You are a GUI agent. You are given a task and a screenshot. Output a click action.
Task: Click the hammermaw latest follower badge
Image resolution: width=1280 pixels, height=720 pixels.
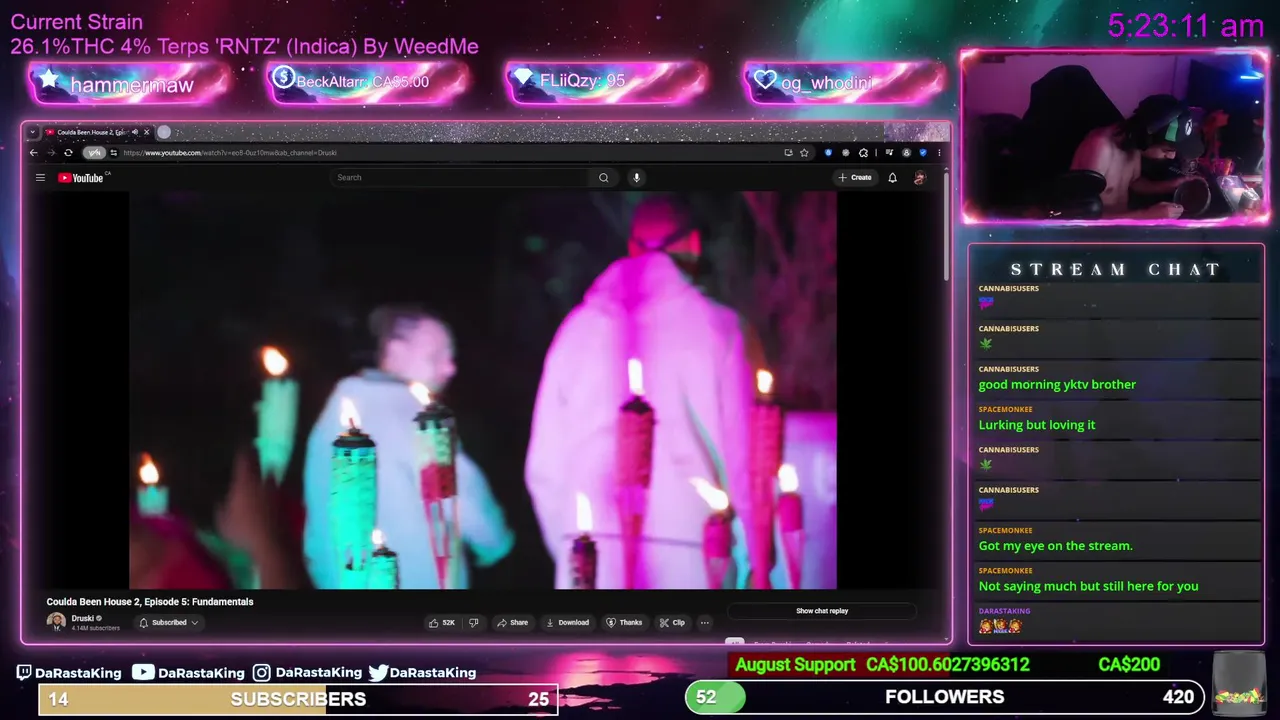[x=131, y=84]
